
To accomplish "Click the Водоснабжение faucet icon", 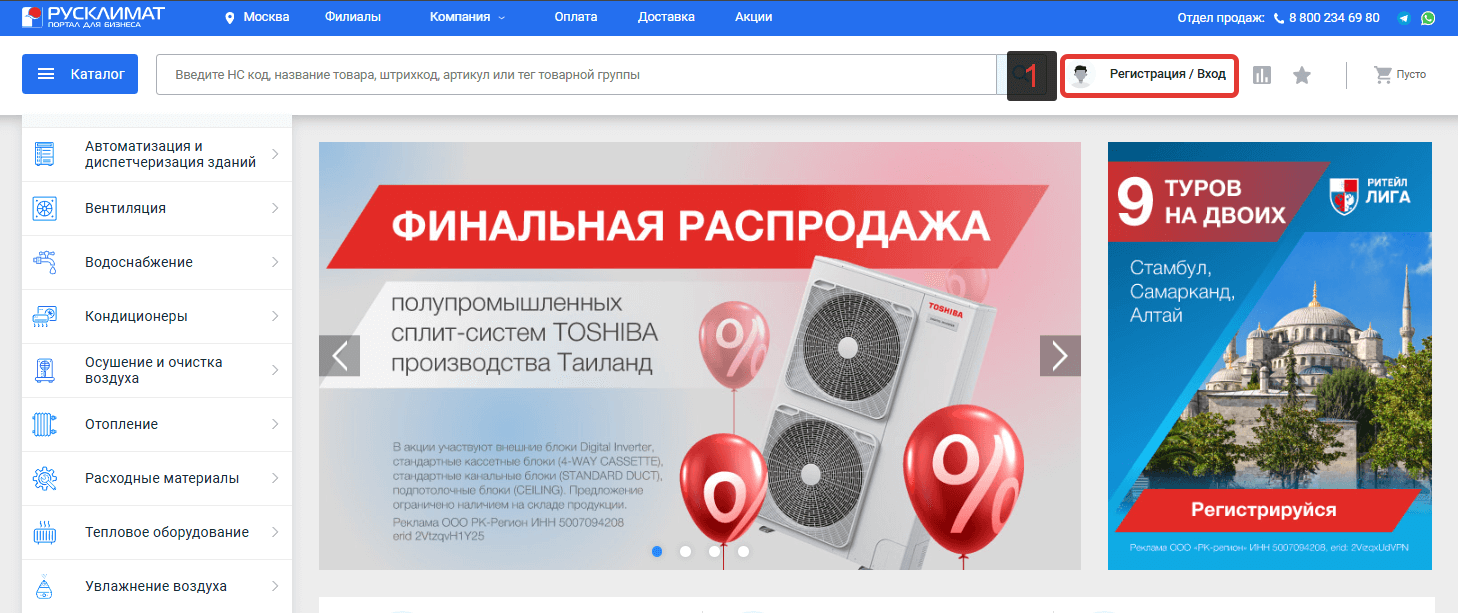I will pyautogui.click(x=45, y=262).
